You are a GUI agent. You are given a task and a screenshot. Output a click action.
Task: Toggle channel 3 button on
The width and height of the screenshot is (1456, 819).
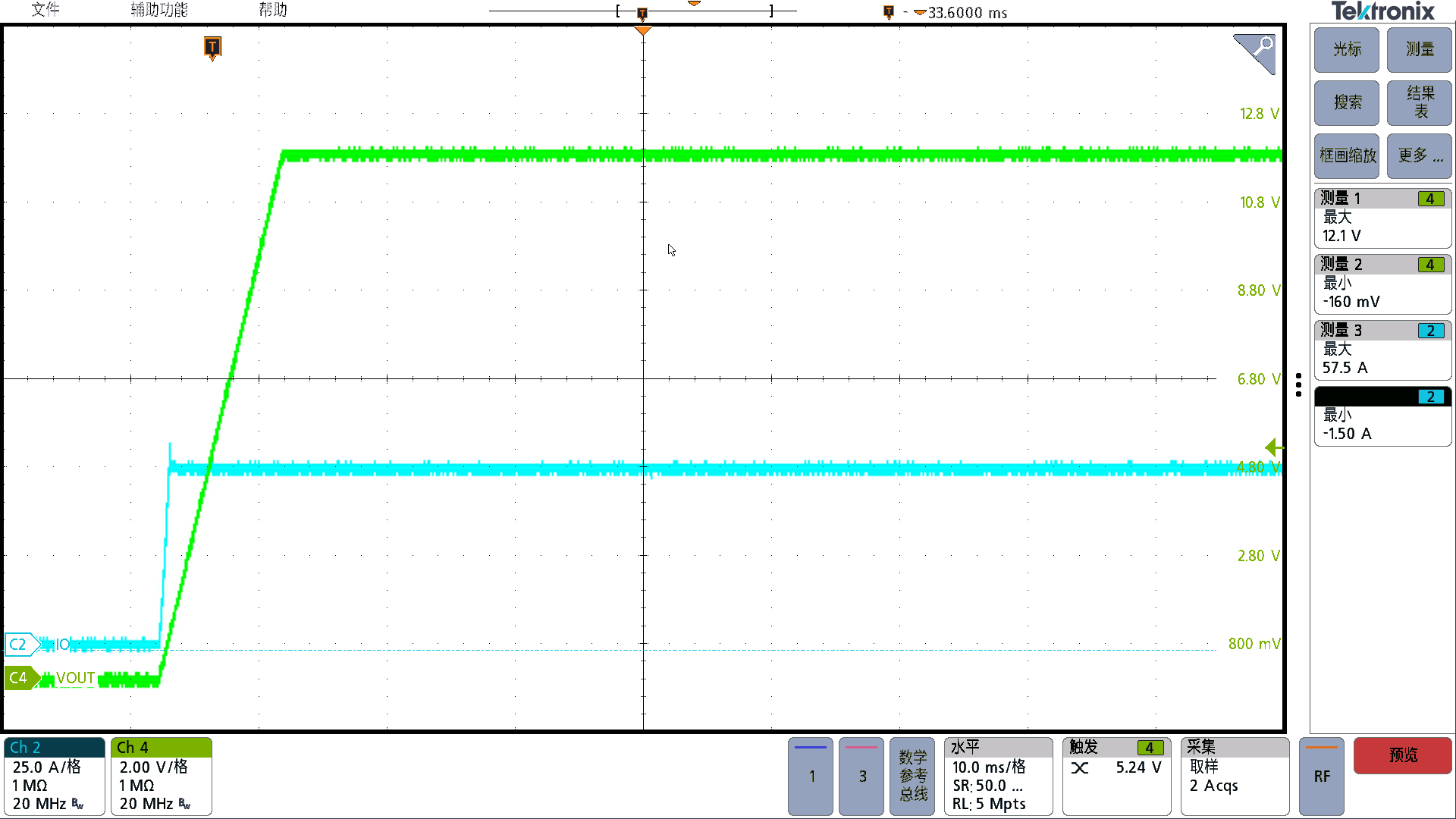(x=861, y=776)
